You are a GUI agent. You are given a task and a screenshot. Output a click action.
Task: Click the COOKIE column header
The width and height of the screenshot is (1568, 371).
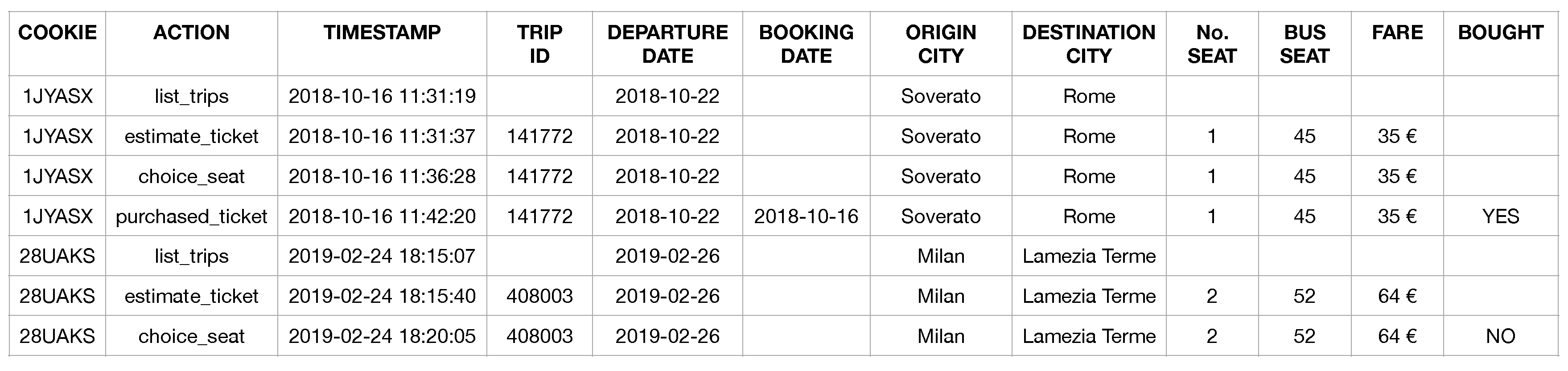click(x=57, y=33)
